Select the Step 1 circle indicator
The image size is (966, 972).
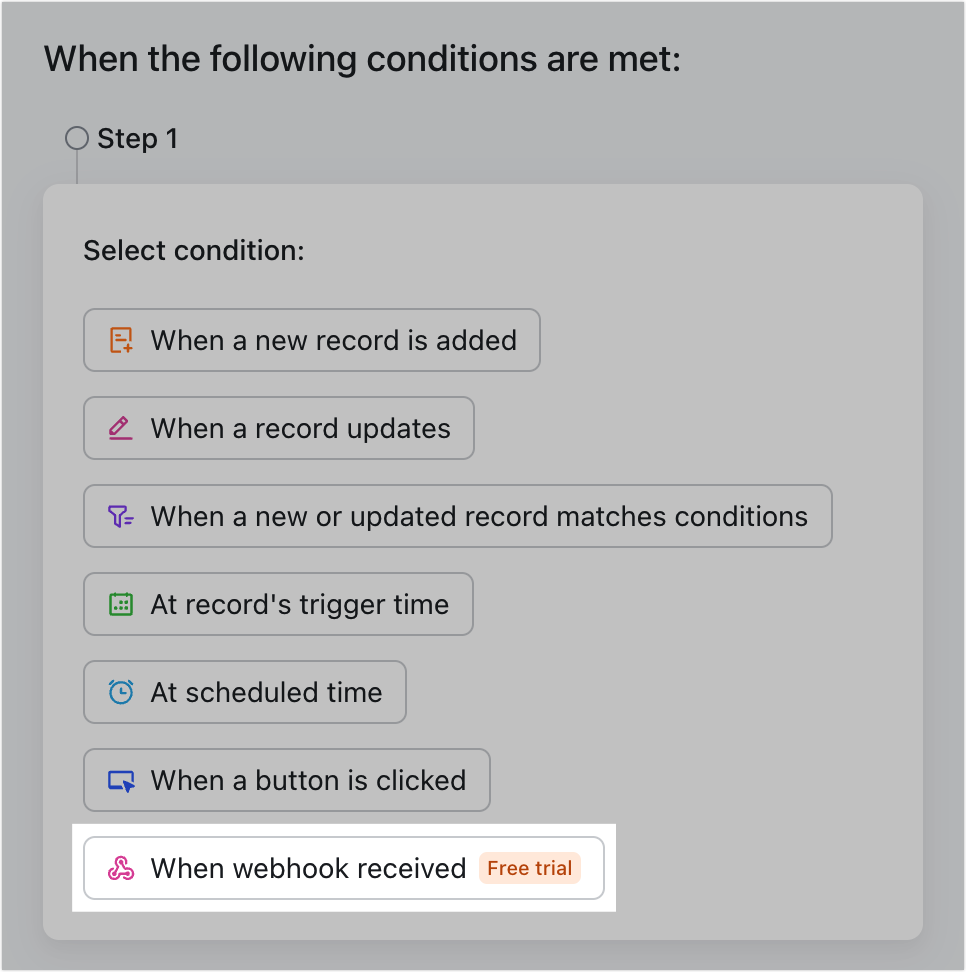click(x=76, y=138)
